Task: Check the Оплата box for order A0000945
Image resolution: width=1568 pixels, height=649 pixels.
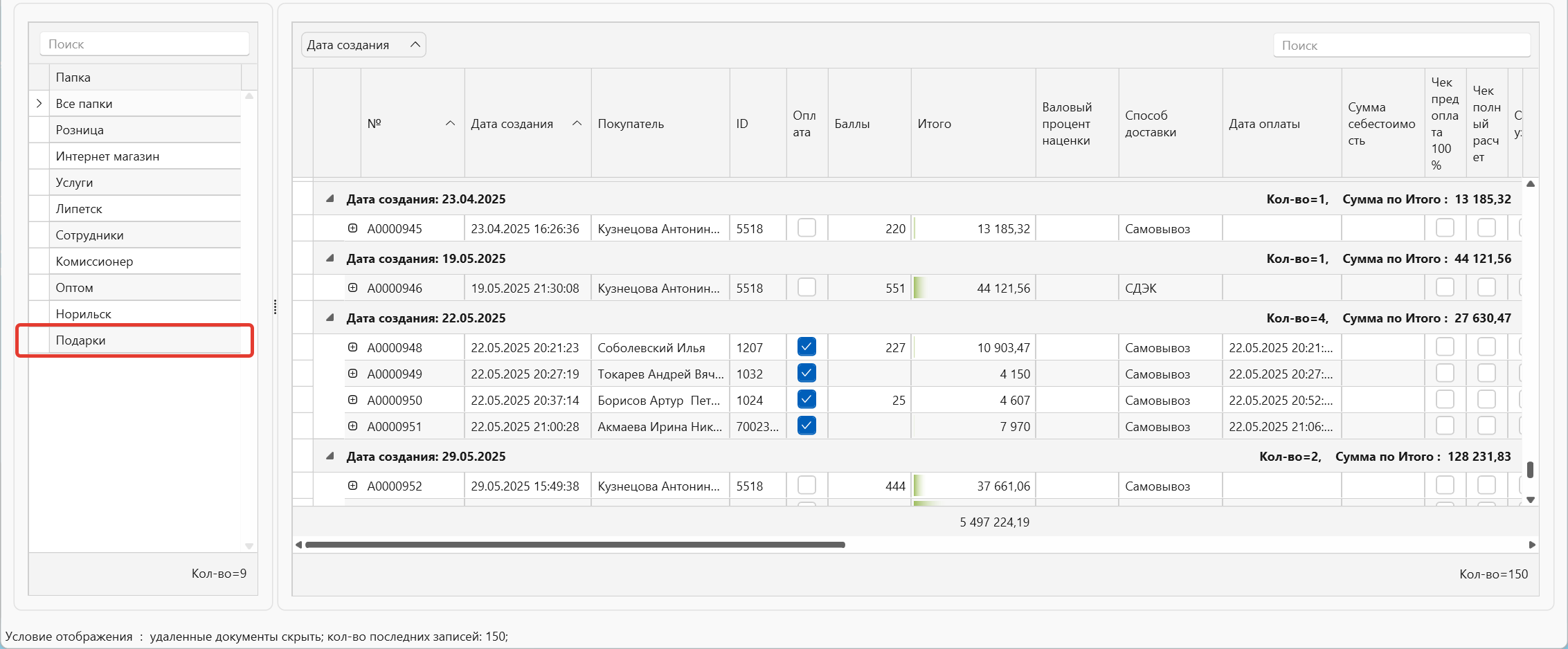Action: 806,228
